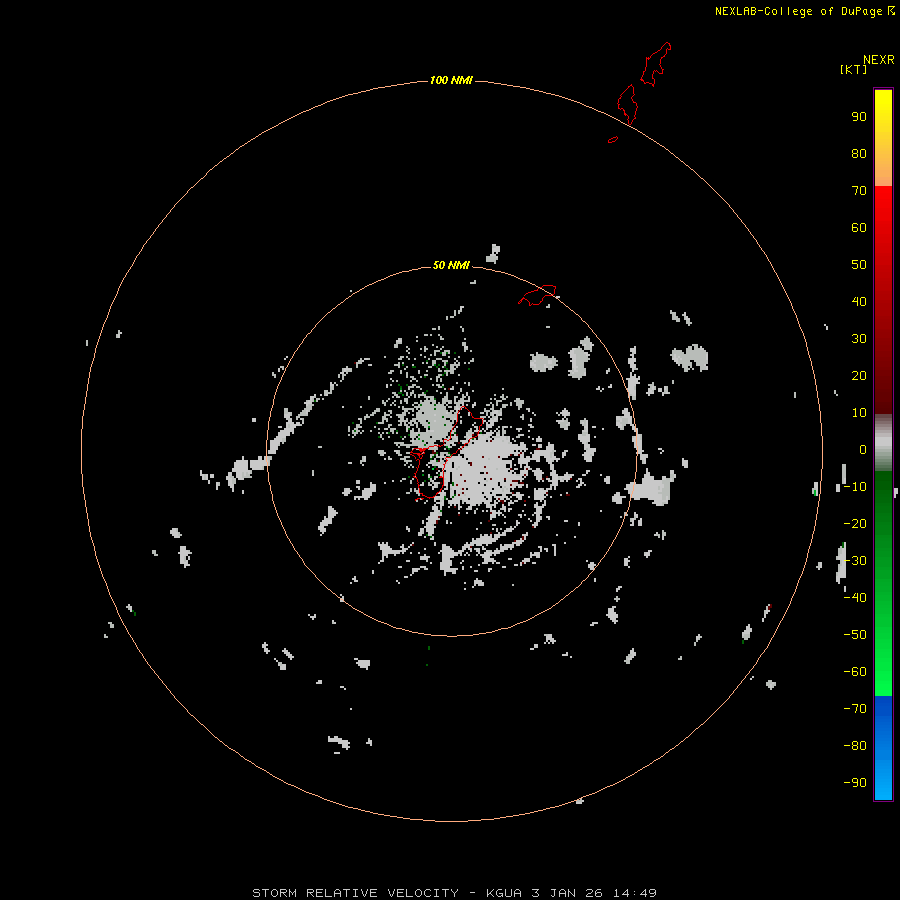The image size is (900, 900).
Task: Select the 100 NMI range ring label
Action: [451, 80]
